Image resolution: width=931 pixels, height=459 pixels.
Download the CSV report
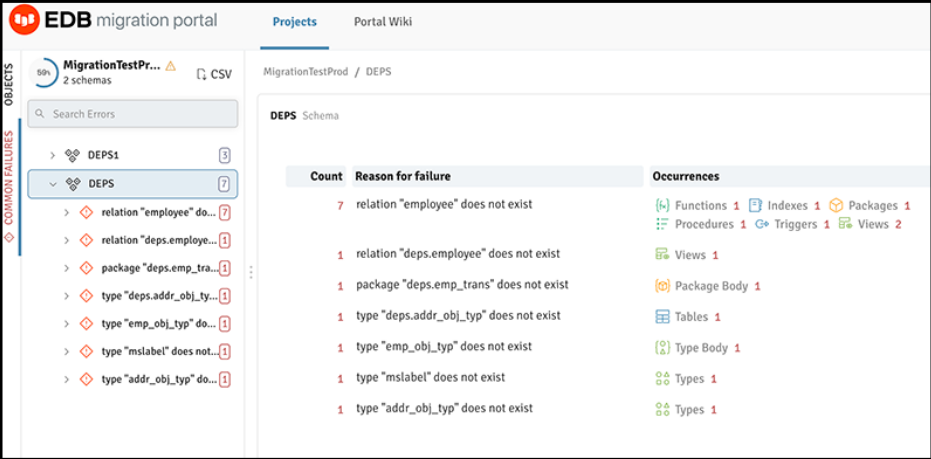click(214, 74)
